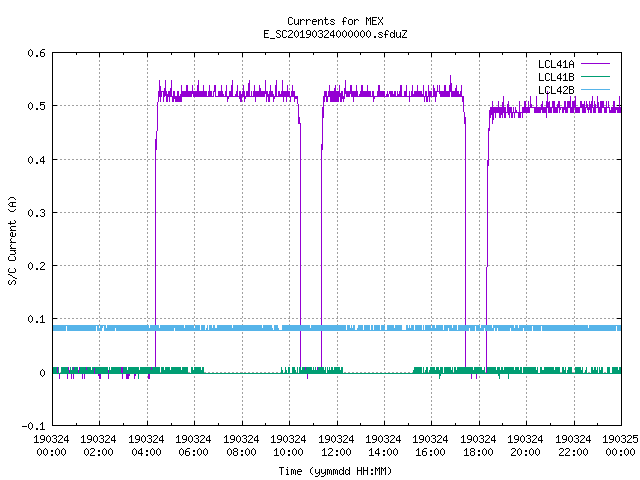The image size is (640, 480).
Task: Click the 190324 16:00 x-axis tick label
Action: click(430, 446)
